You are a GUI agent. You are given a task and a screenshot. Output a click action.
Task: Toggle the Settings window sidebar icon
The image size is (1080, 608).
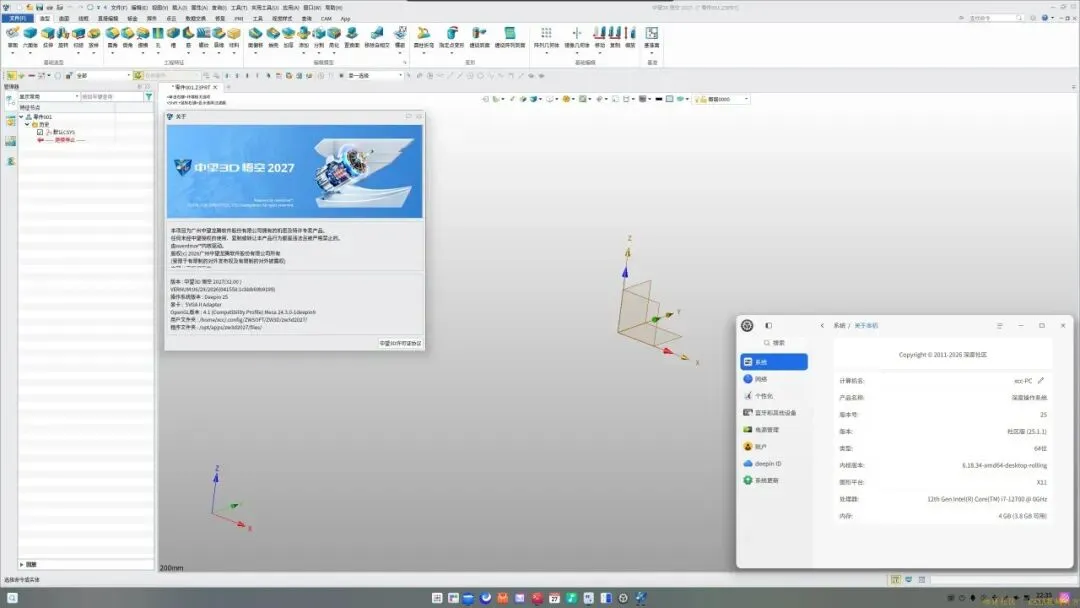[x=769, y=326]
